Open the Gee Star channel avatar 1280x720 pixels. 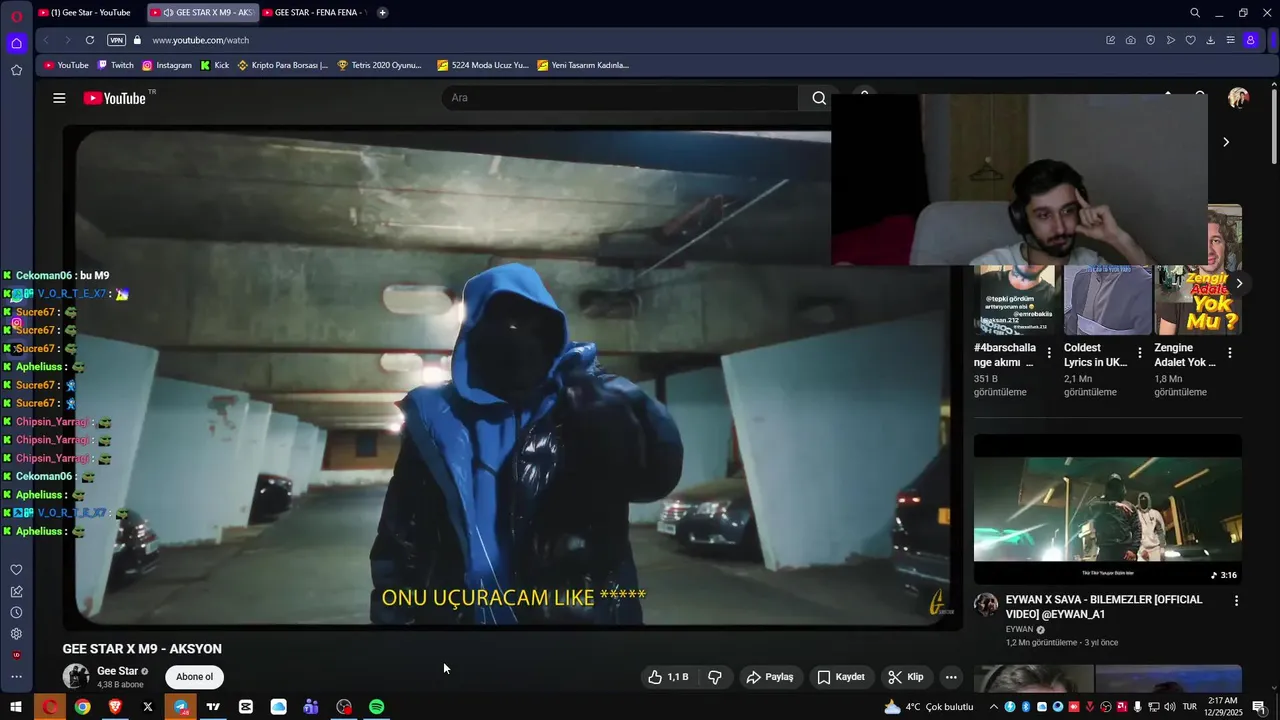point(76,677)
